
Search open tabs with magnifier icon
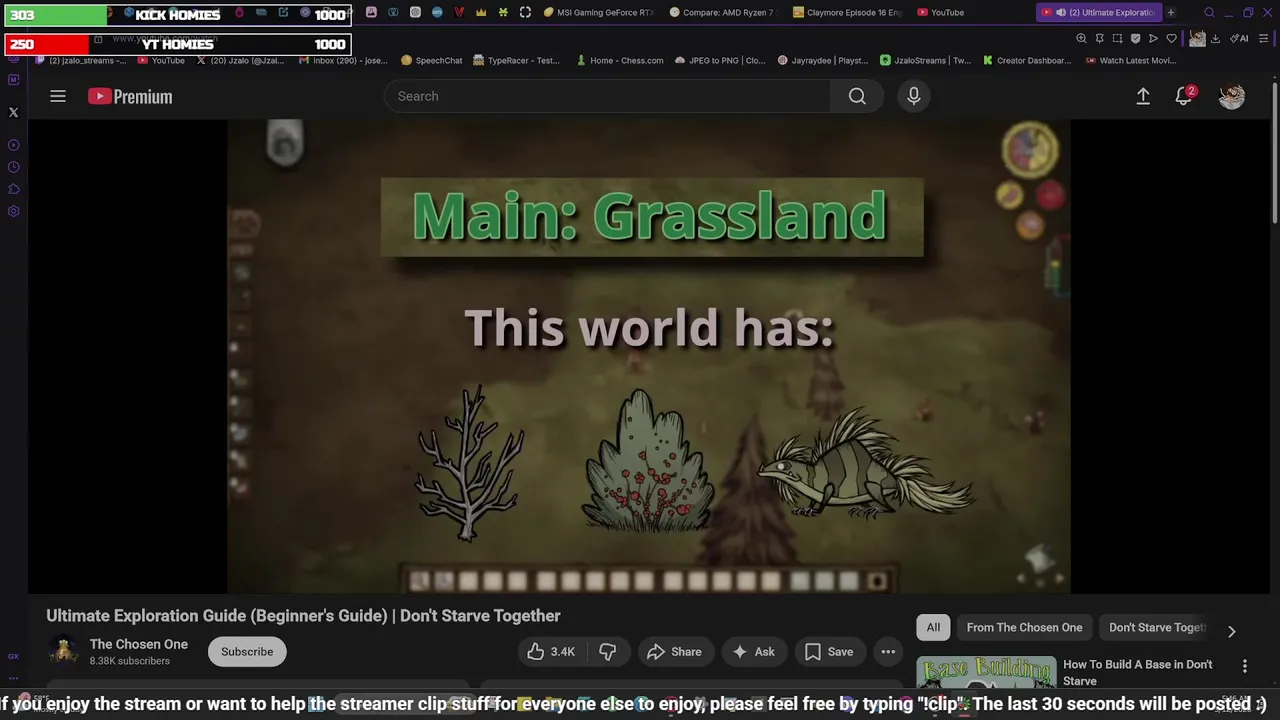click(x=1209, y=13)
